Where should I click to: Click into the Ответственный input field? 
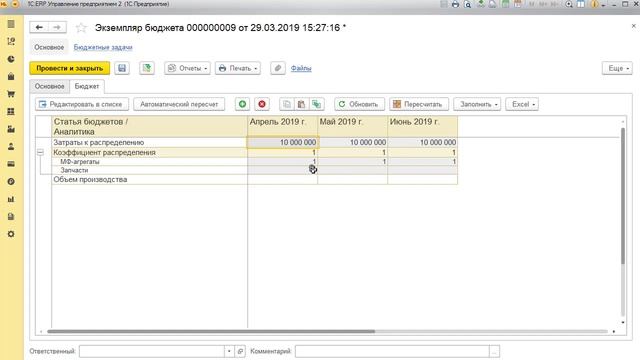151,351
